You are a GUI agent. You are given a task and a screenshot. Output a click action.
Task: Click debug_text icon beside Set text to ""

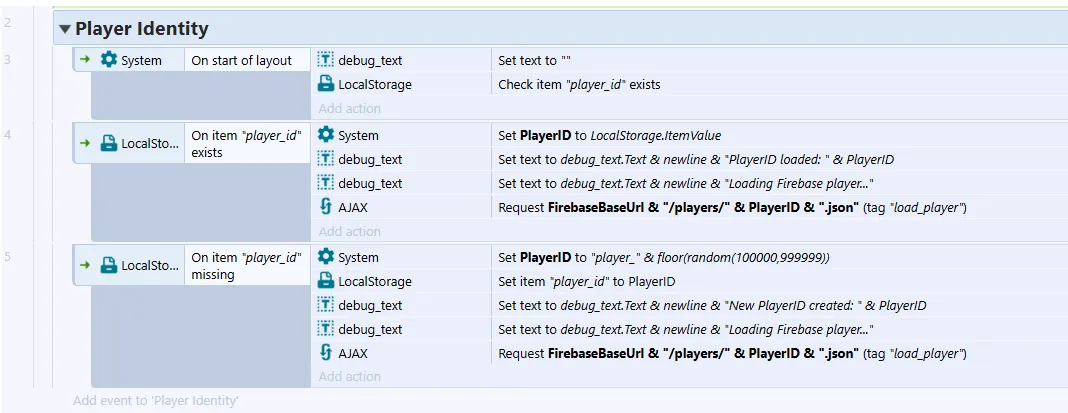tap(326, 60)
